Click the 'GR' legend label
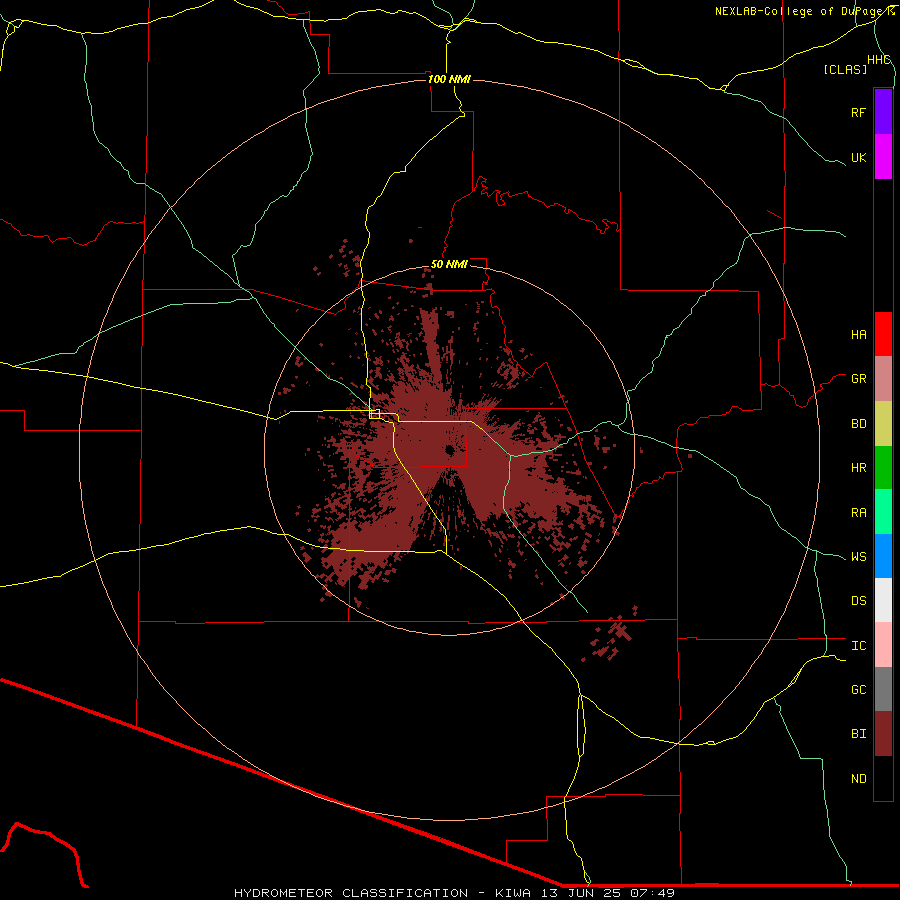This screenshot has height=900, width=900. (x=858, y=379)
